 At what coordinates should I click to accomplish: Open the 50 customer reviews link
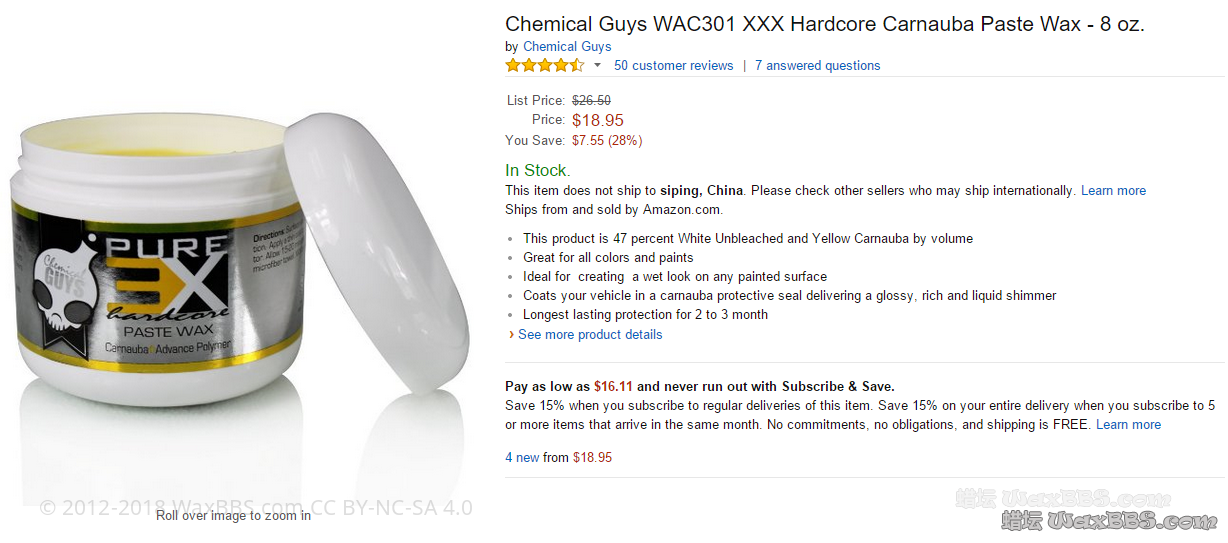click(673, 66)
